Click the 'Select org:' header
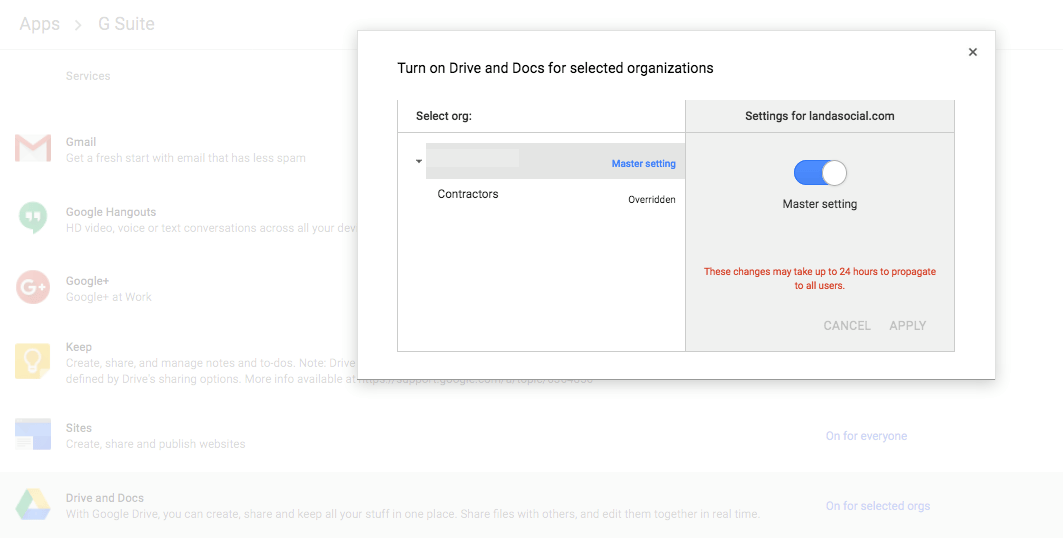The width and height of the screenshot is (1063, 538). click(x=443, y=116)
